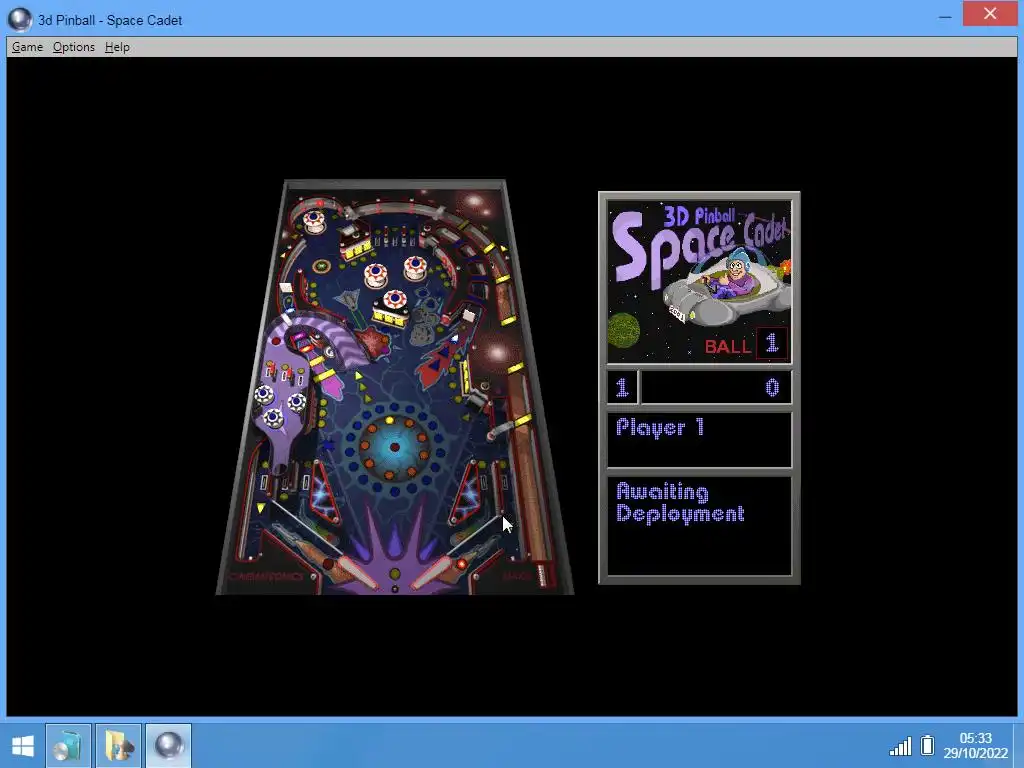Click the Player 1 text panel

coord(699,440)
